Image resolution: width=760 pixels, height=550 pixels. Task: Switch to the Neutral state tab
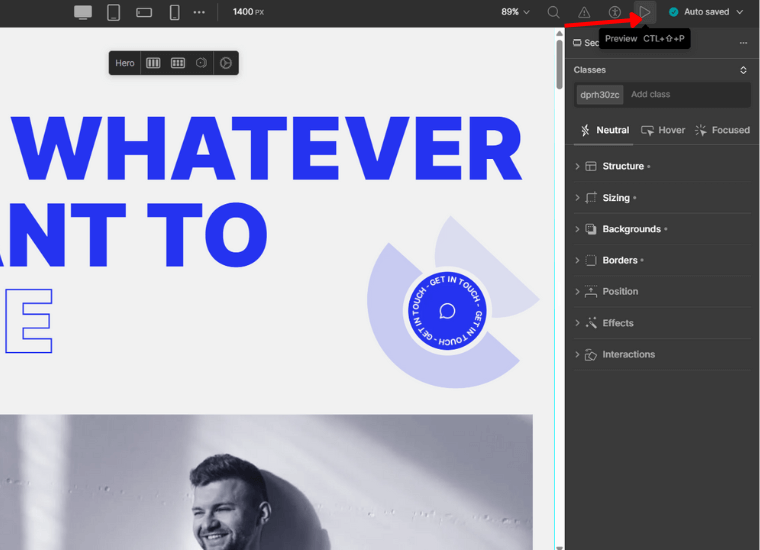click(x=604, y=130)
